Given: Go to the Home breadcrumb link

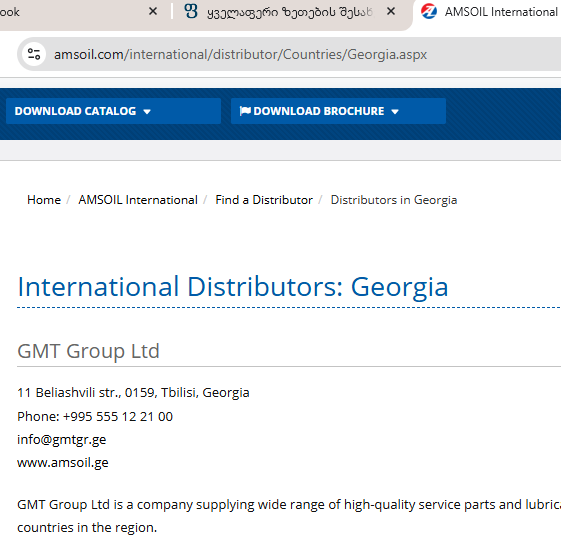Looking at the screenshot, I should (x=44, y=200).
